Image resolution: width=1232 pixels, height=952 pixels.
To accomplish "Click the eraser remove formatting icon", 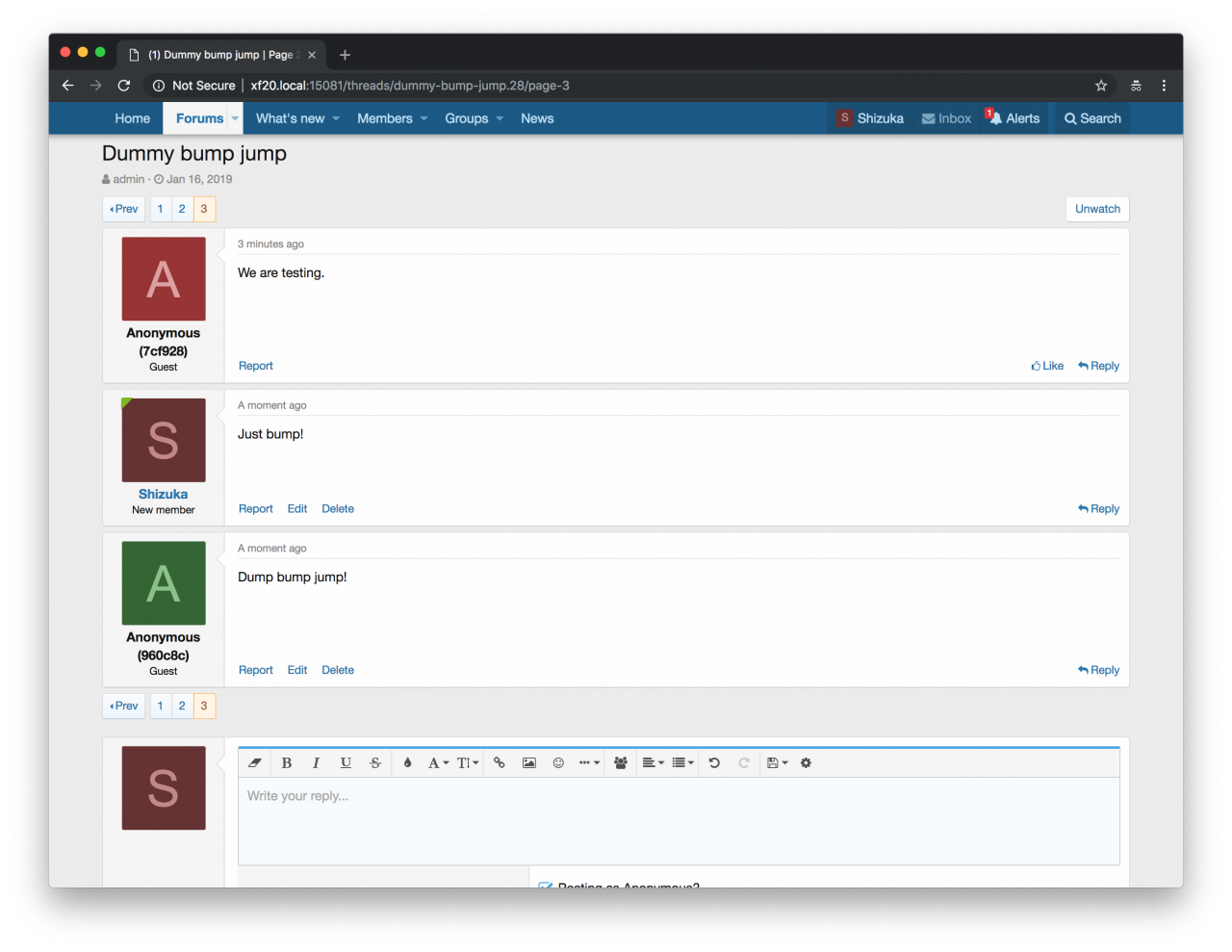I will point(255,763).
